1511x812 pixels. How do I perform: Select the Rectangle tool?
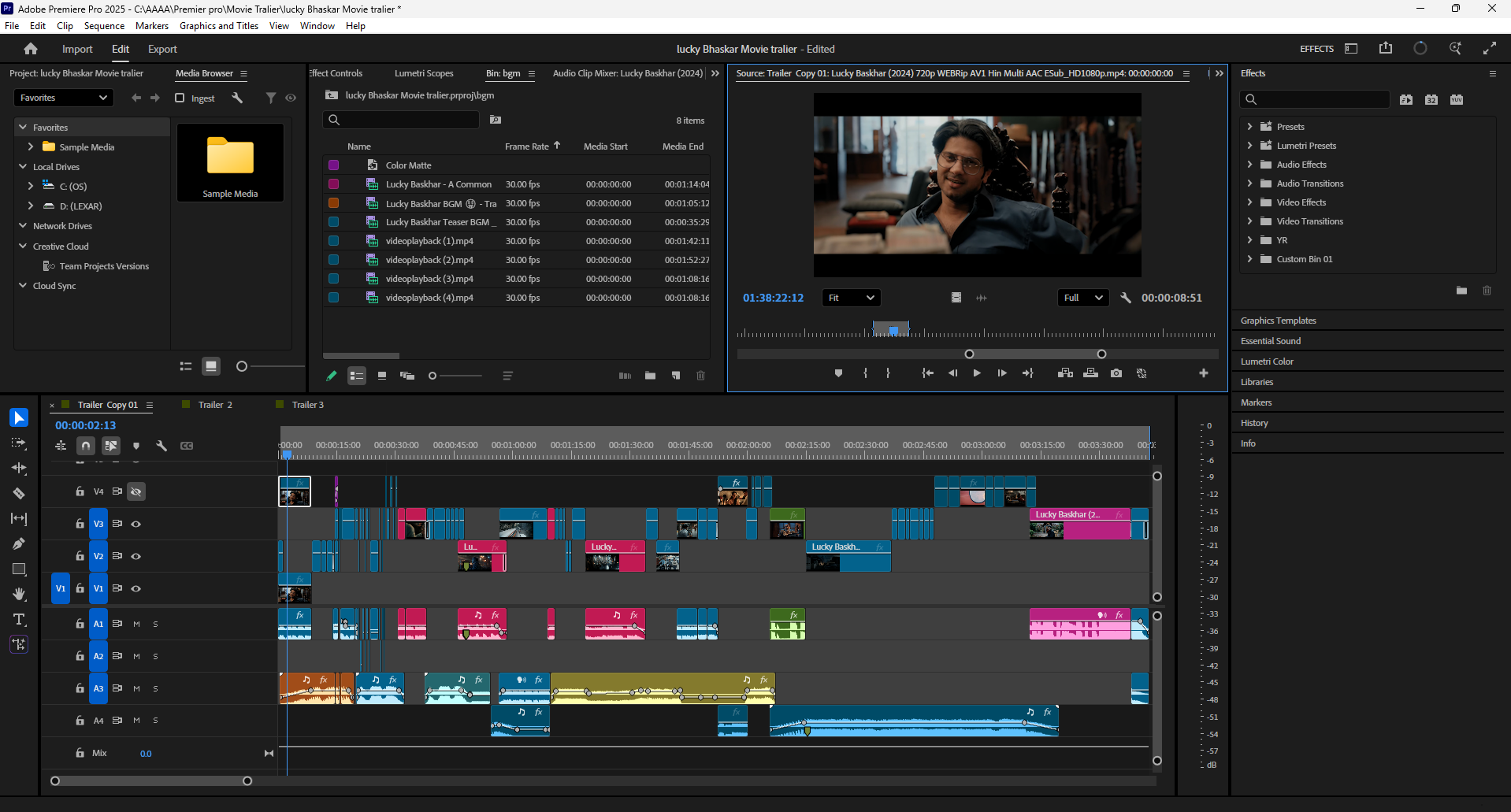pyautogui.click(x=19, y=569)
